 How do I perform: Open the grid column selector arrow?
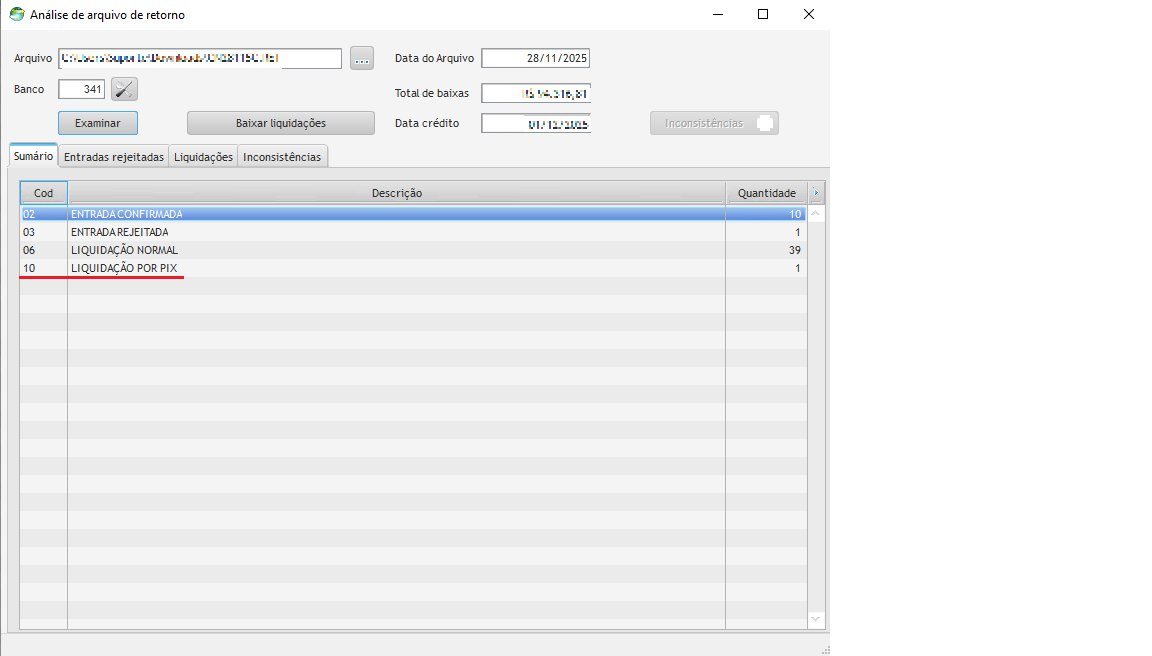click(816, 193)
